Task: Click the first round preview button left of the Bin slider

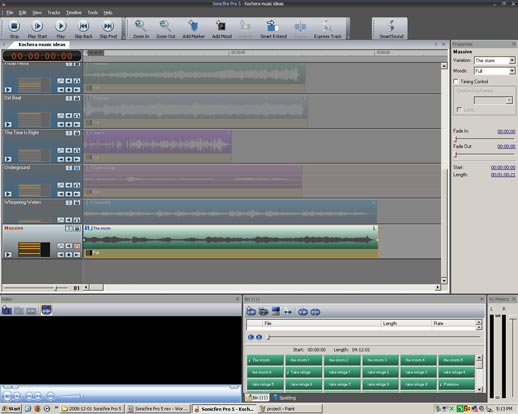Action: pos(251,337)
